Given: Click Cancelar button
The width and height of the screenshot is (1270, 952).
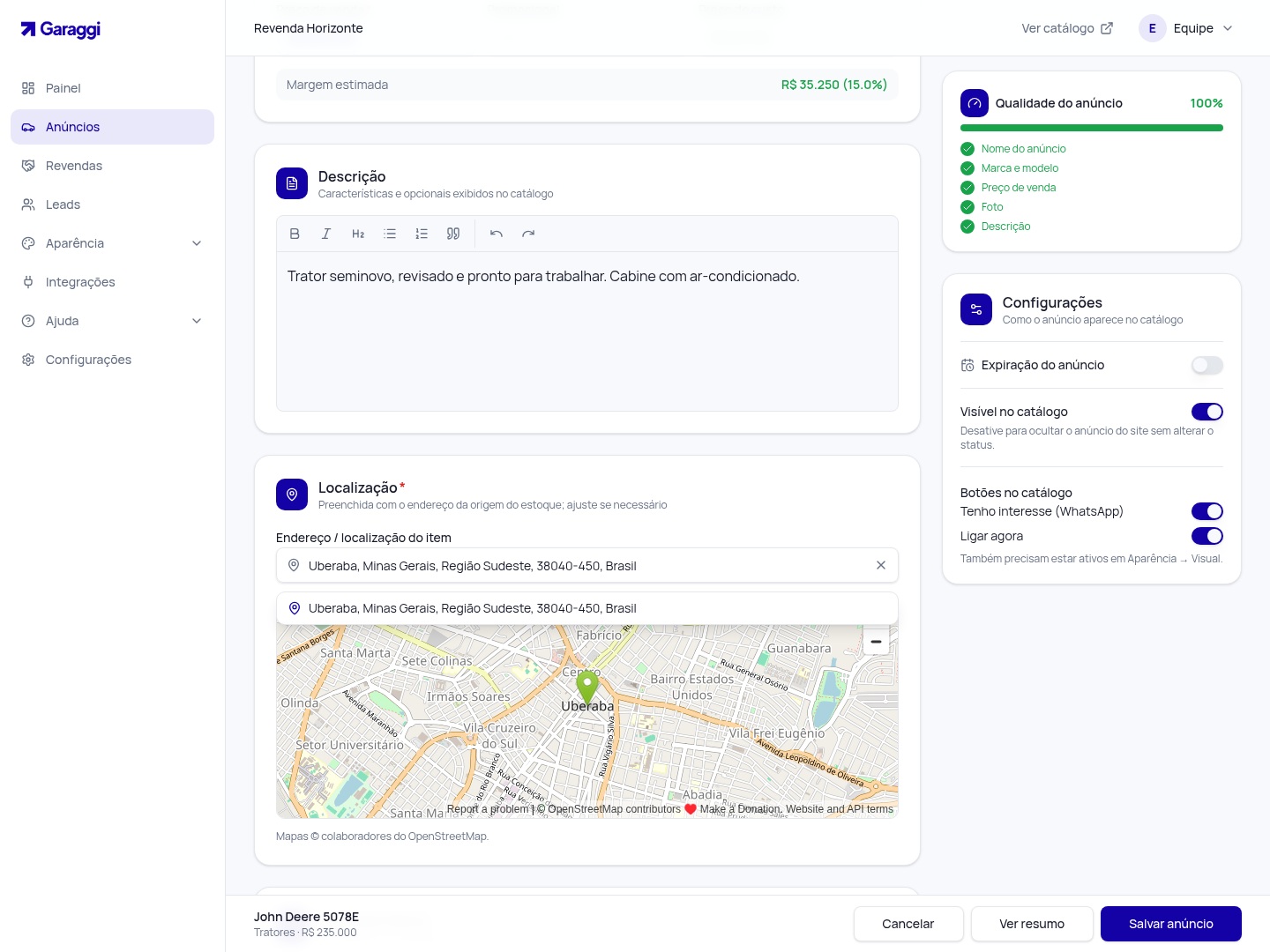Looking at the screenshot, I should pyautogui.click(x=908, y=924).
